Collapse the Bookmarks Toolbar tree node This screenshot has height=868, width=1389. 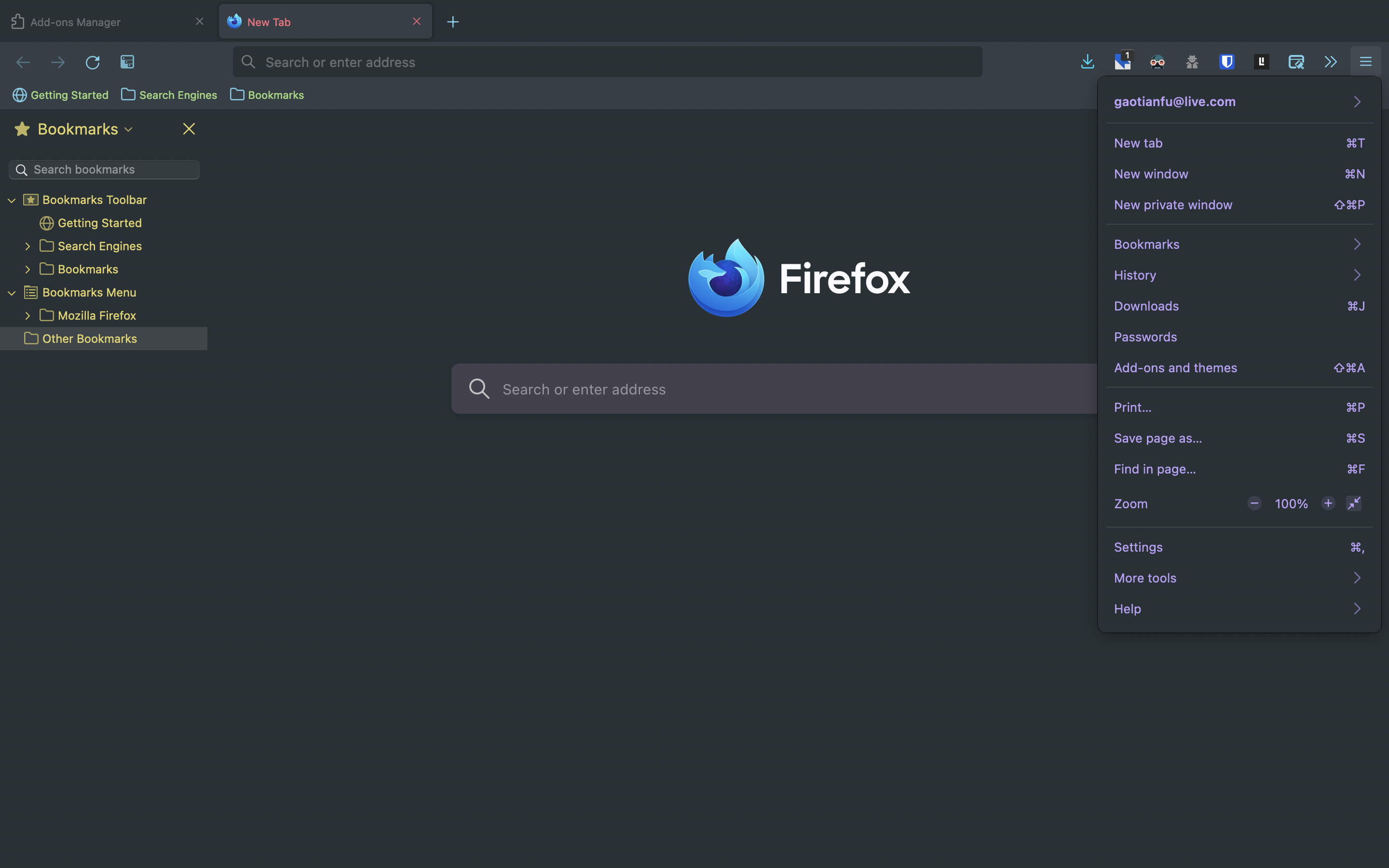click(x=12, y=200)
